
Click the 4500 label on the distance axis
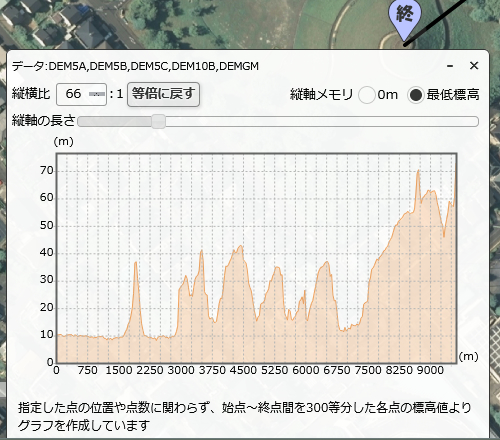click(243, 370)
